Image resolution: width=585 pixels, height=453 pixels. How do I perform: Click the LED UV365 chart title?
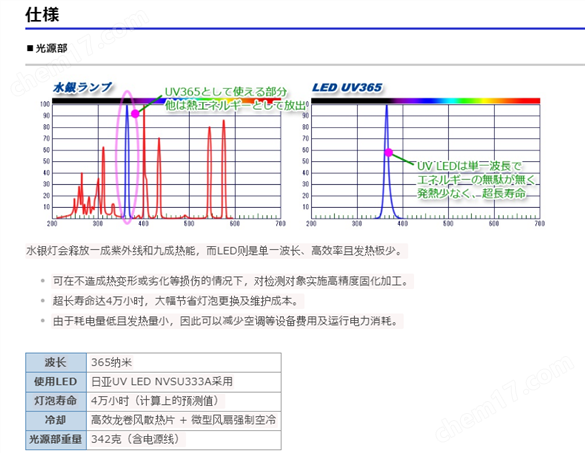[347, 88]
